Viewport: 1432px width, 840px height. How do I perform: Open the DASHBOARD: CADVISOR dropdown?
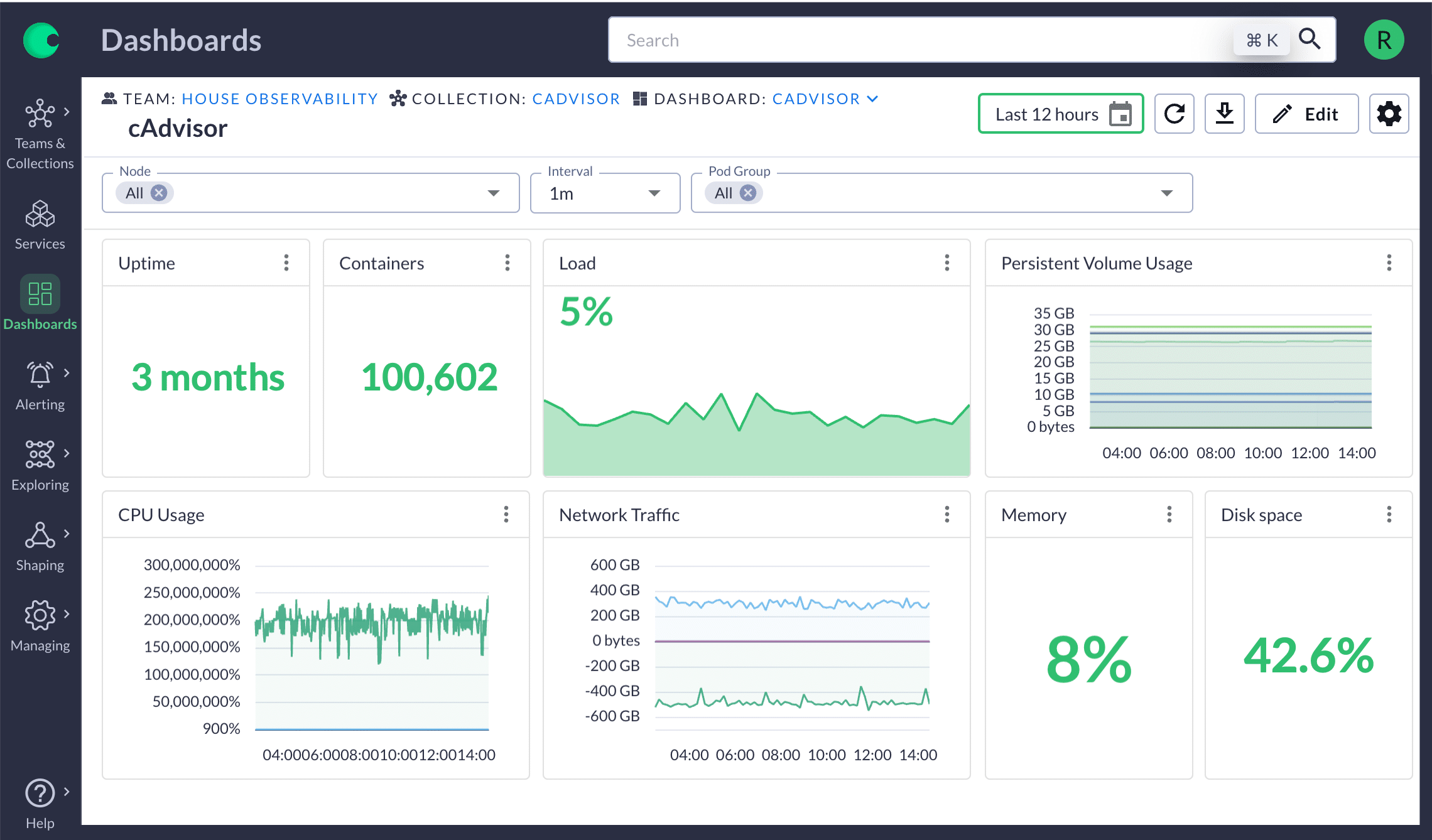point(872,99)
